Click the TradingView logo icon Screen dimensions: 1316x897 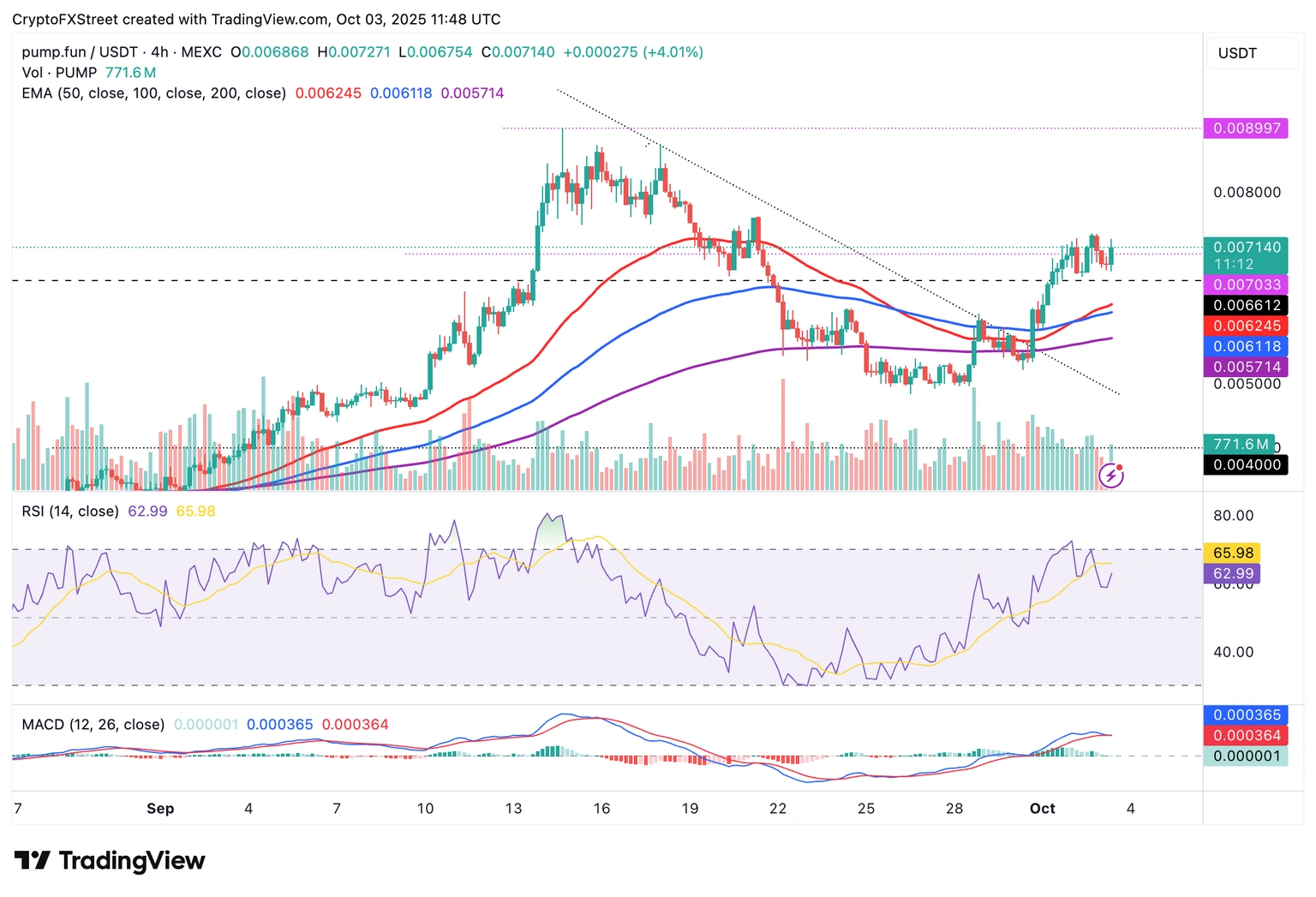pyautogui.click(x=33, y=860)
